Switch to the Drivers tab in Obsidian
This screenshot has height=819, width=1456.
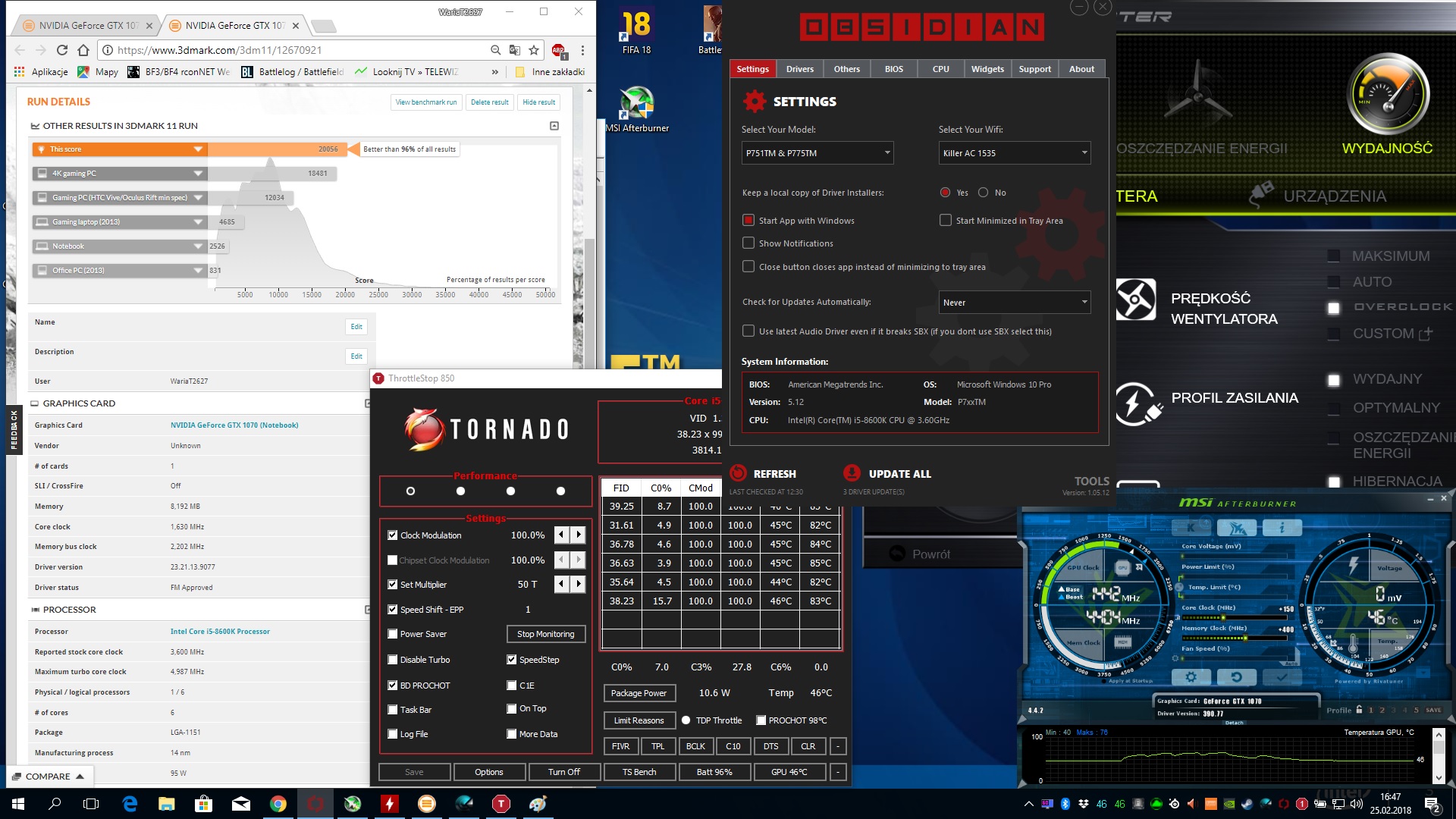click(x=800, y=69)
